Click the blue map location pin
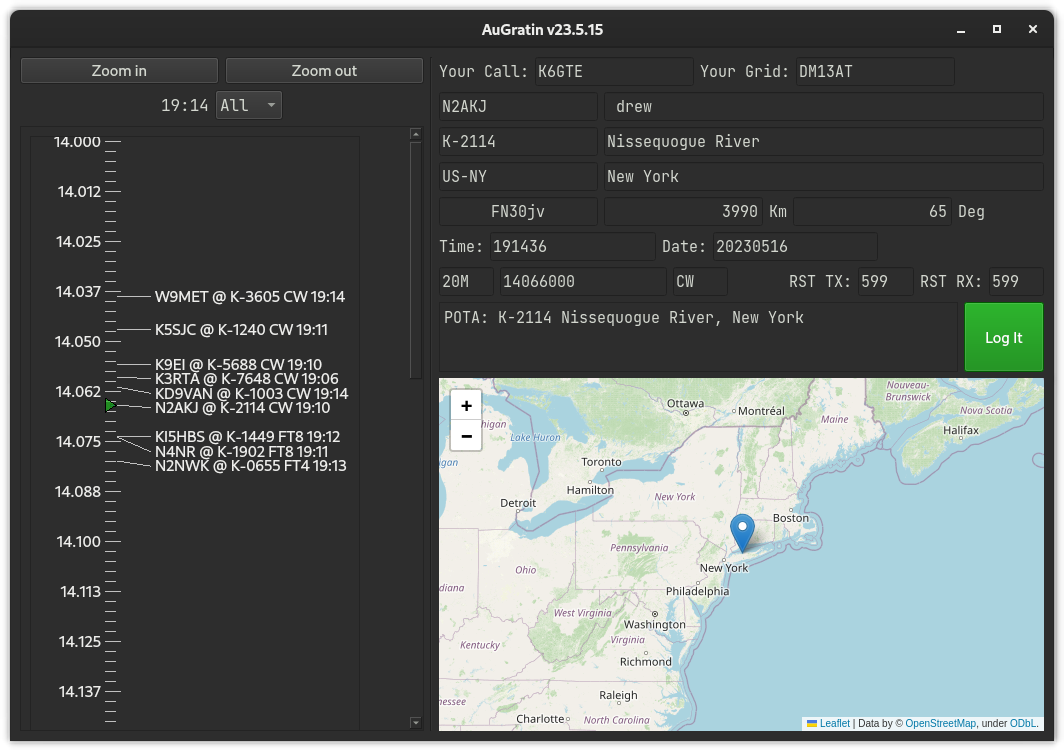This screenshot has width=1064, height=751. pyautogui.click(x=742, y=533)
